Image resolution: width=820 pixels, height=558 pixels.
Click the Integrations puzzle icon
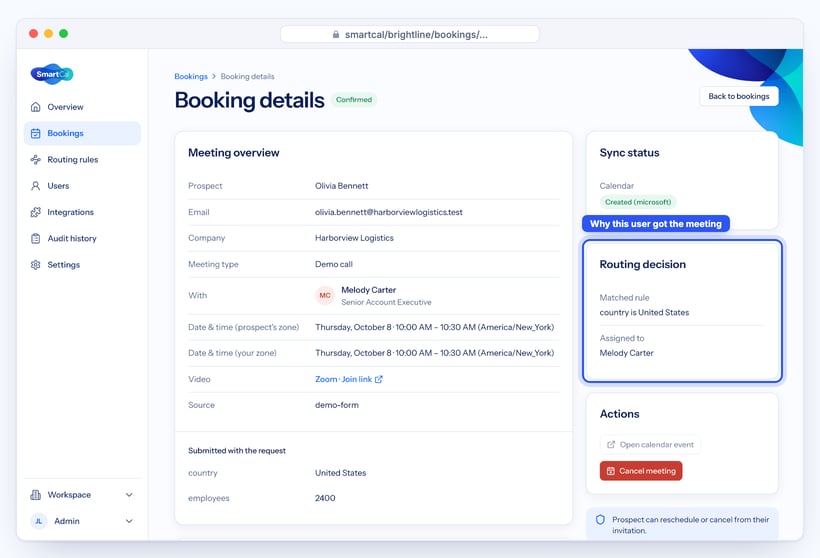pos(36,212)
